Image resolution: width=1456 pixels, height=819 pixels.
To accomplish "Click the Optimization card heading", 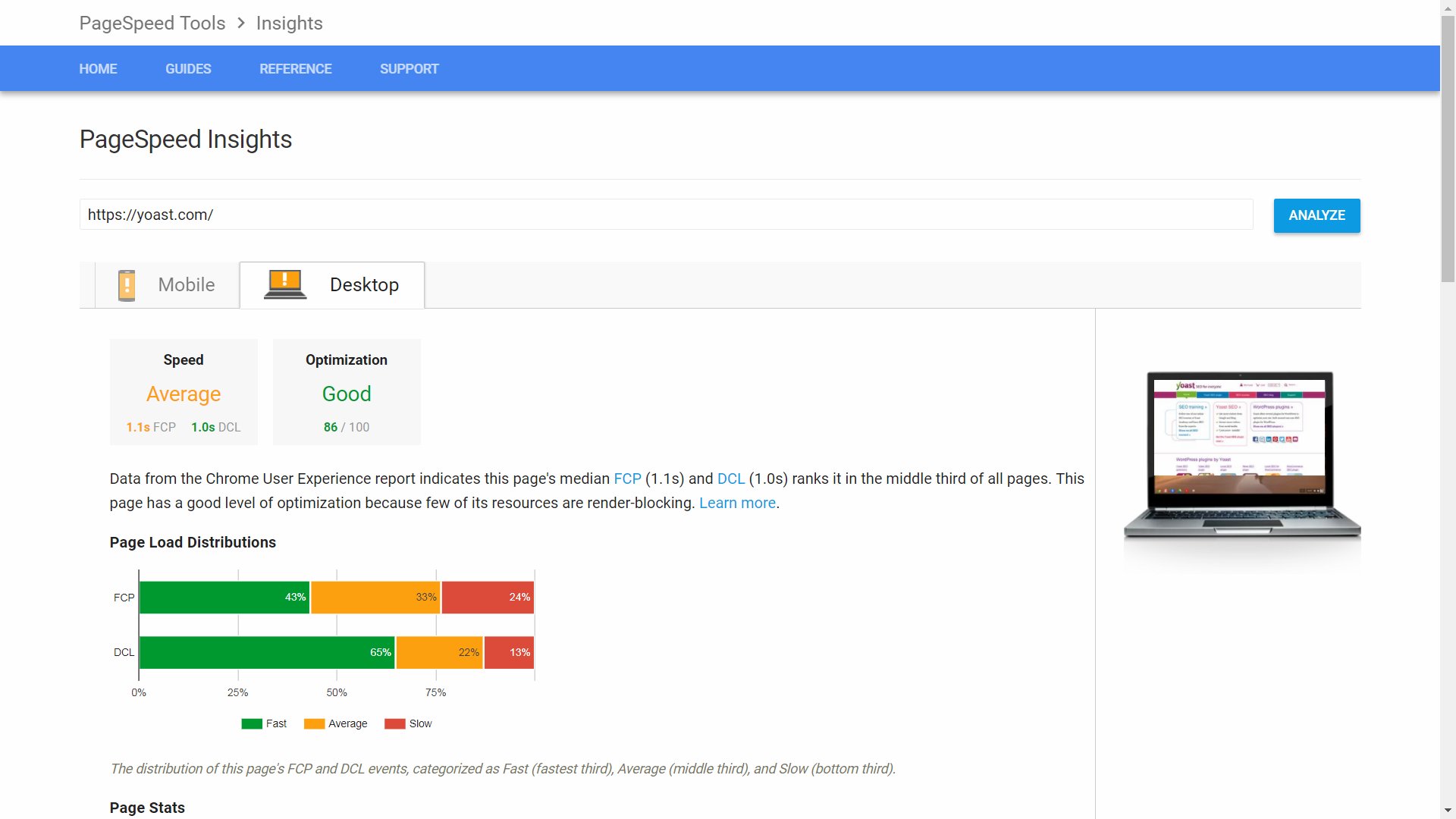I will pos(347,359).
